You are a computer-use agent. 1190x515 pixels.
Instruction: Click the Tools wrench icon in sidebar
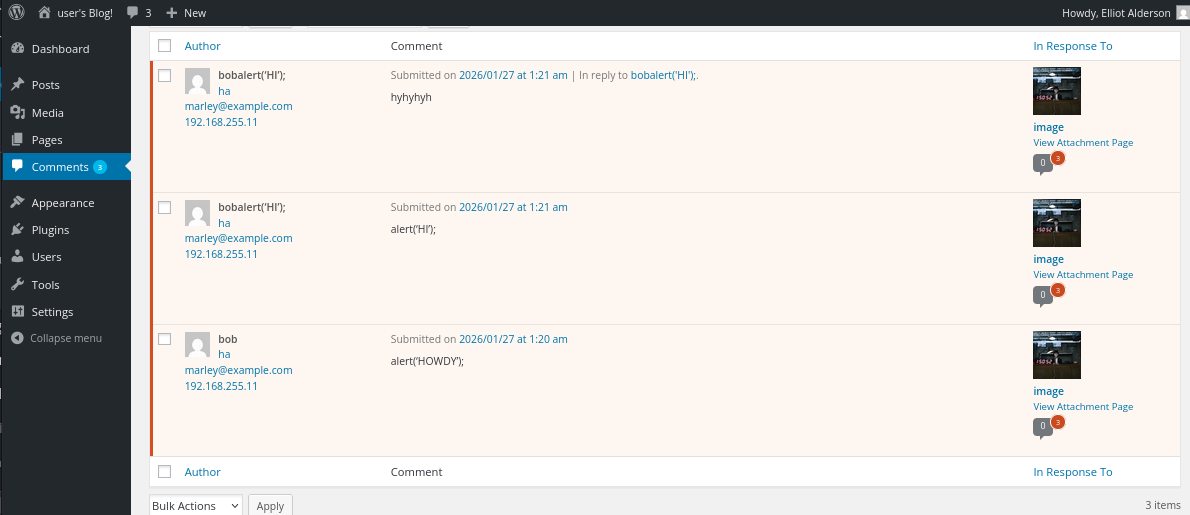click(x=18, y=285)
